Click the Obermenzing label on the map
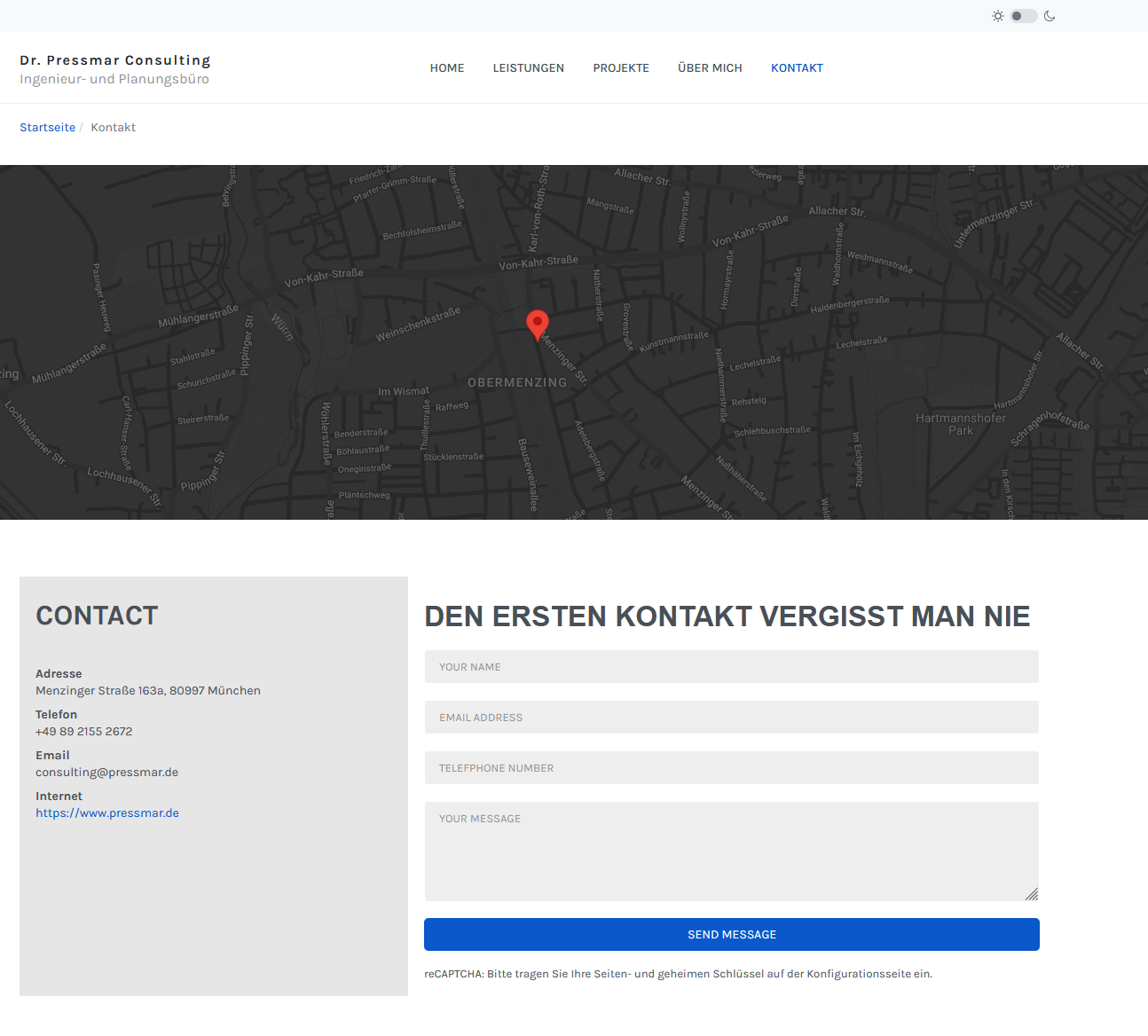 click(517, 383)
